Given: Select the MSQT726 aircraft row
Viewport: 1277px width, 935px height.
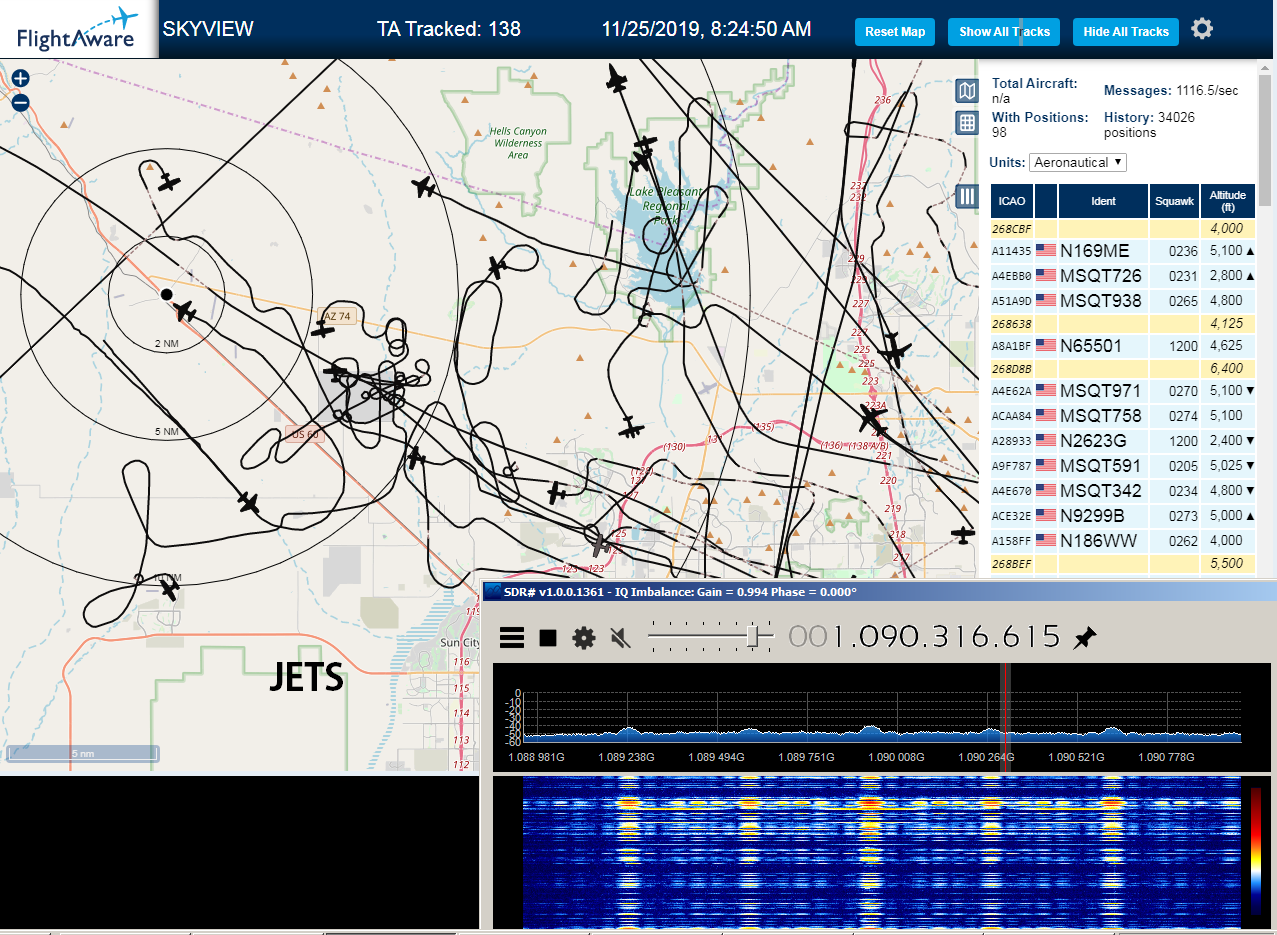Looking at the screenshot, I should click(1122, 276).
